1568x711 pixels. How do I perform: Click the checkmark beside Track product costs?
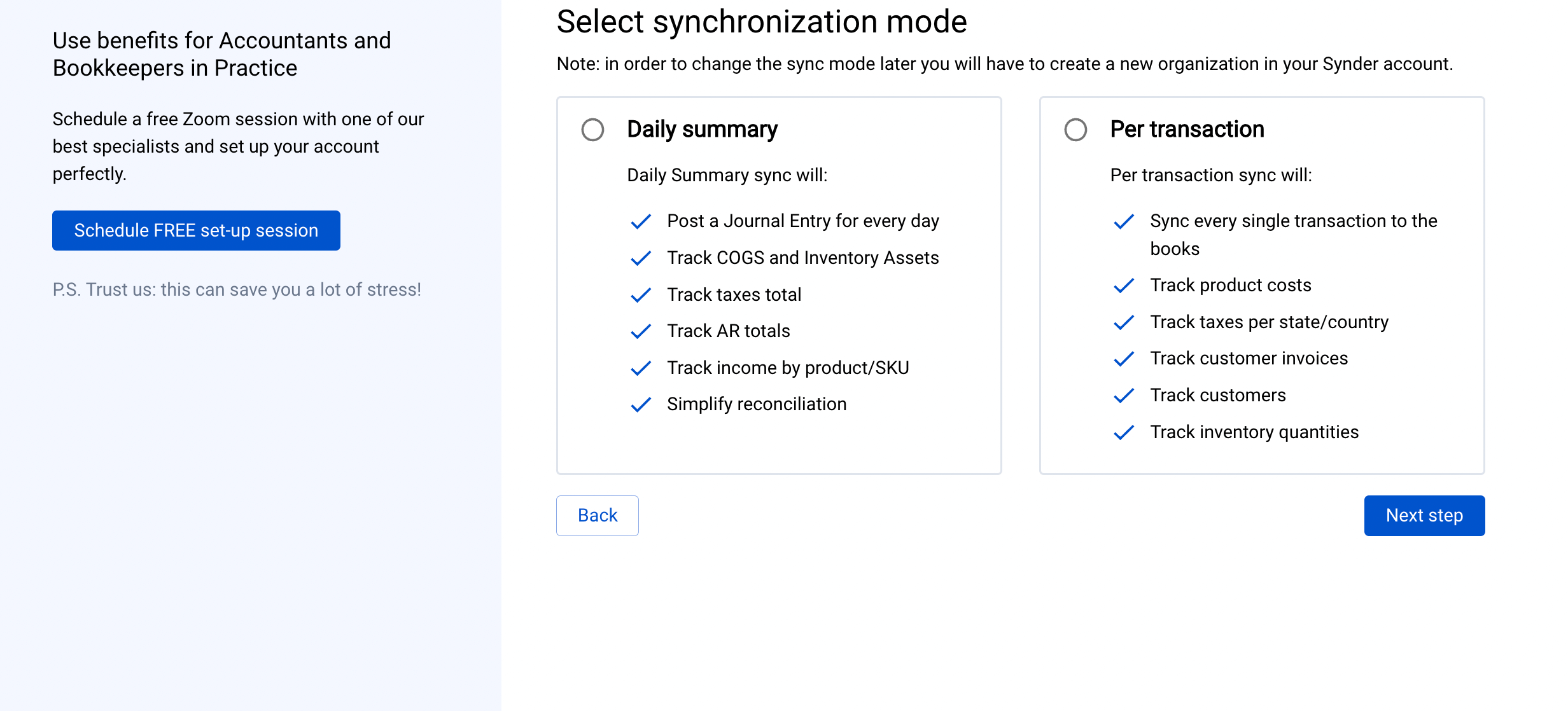[x=1124, y=286]
